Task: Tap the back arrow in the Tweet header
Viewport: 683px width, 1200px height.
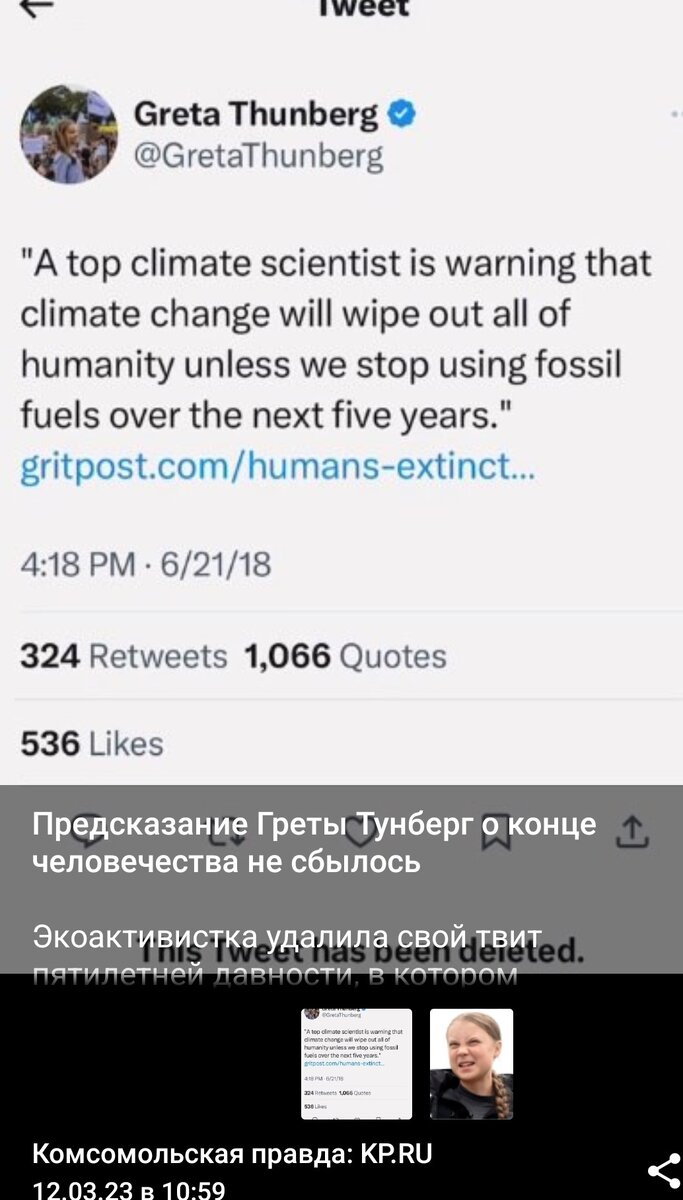Action: (x=39, y=8)
